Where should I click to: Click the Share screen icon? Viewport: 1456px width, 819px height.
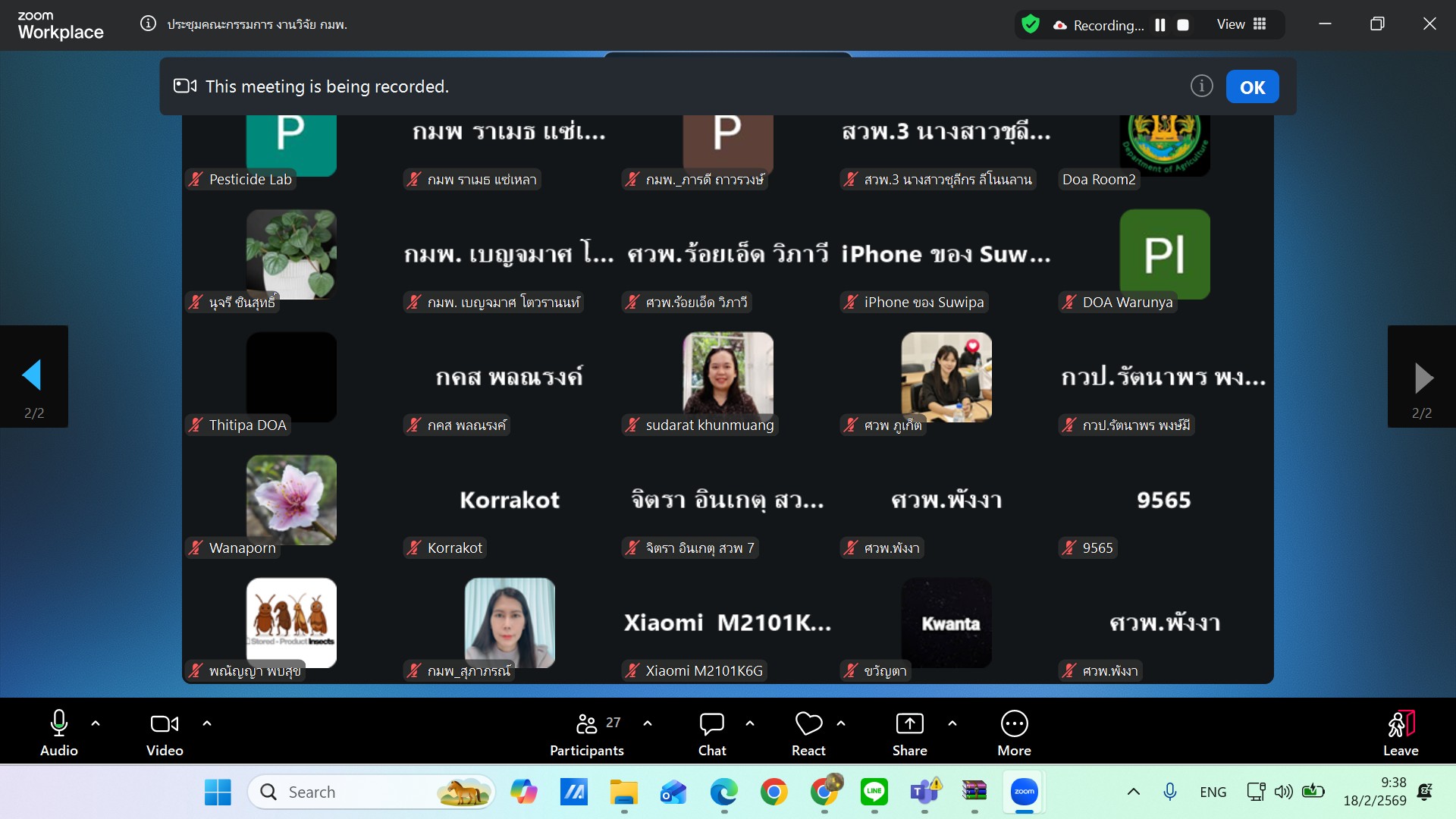(909, 724)
